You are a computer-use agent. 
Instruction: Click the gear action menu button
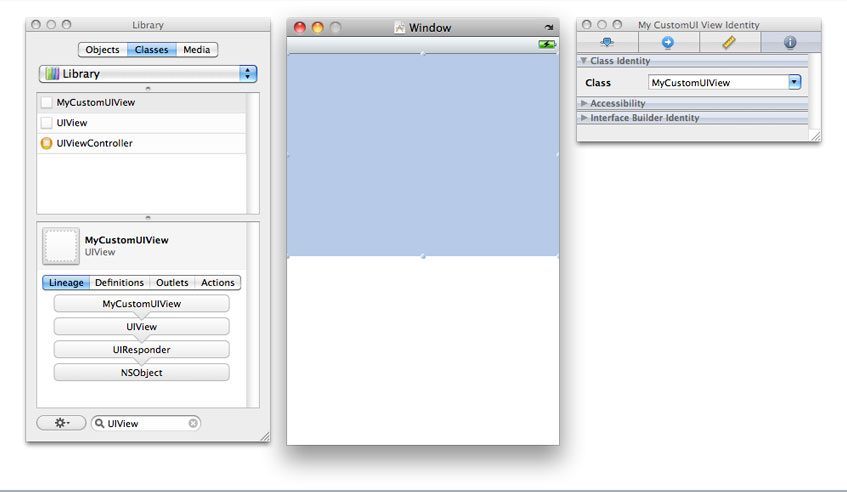(61, 423)
